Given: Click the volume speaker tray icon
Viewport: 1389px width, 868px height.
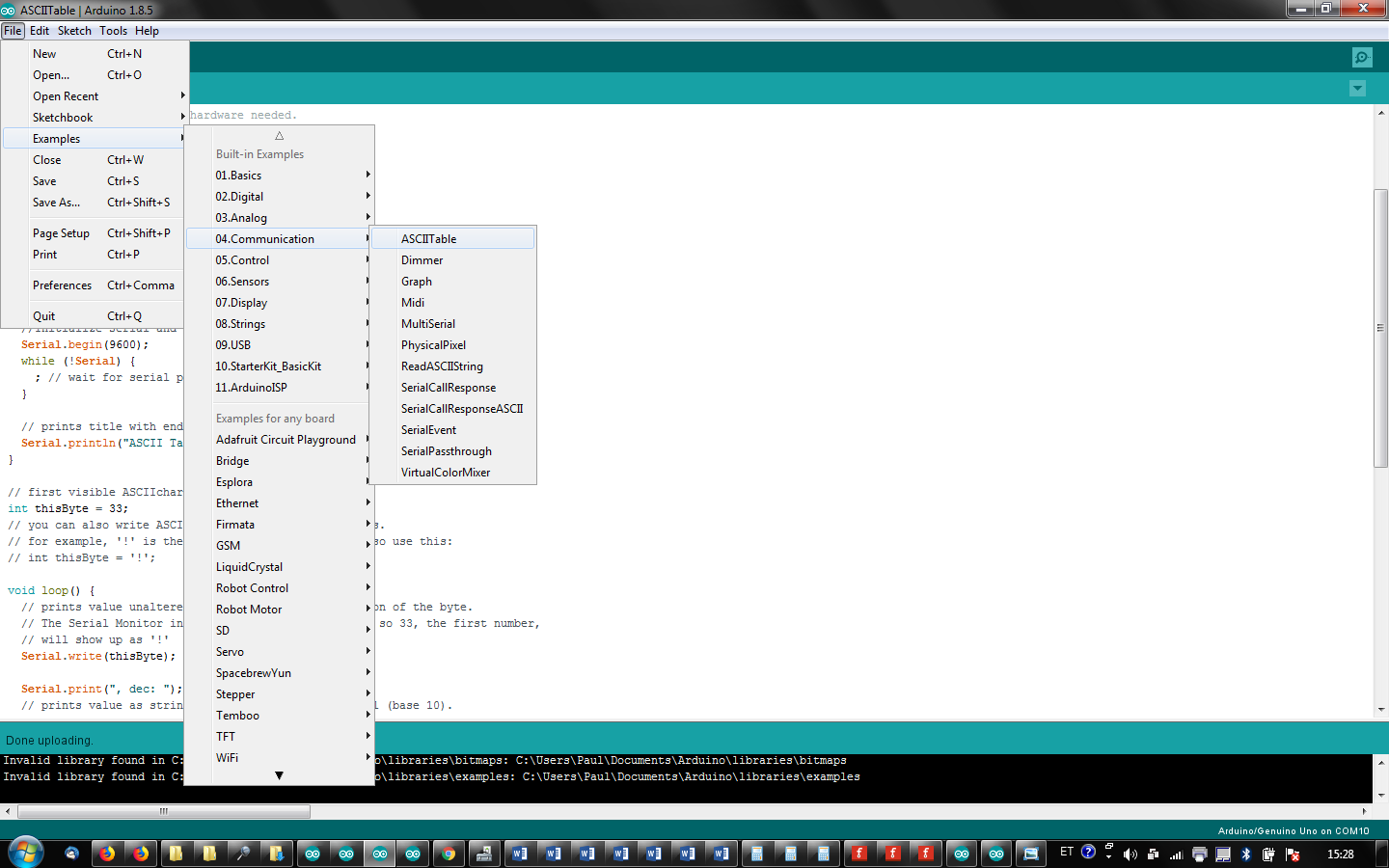Looking at the screenshot, I should click(1130, 854).
